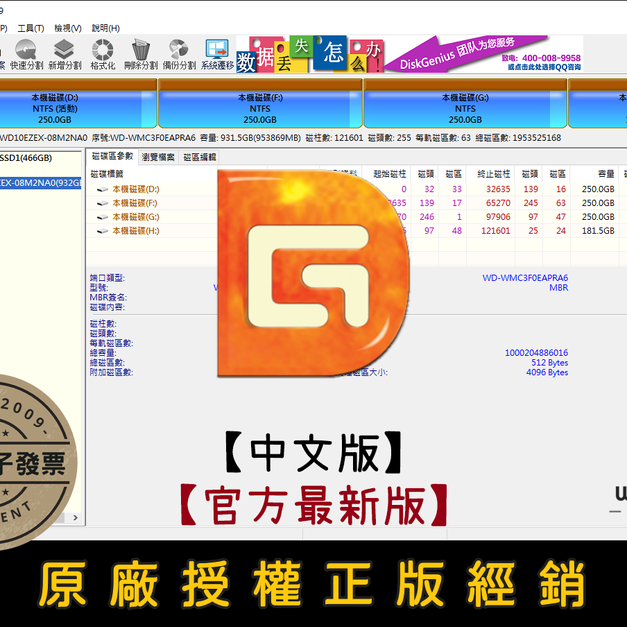Click the drive icon beside 本機磁碟(D:) in the table

click(103, 190)
